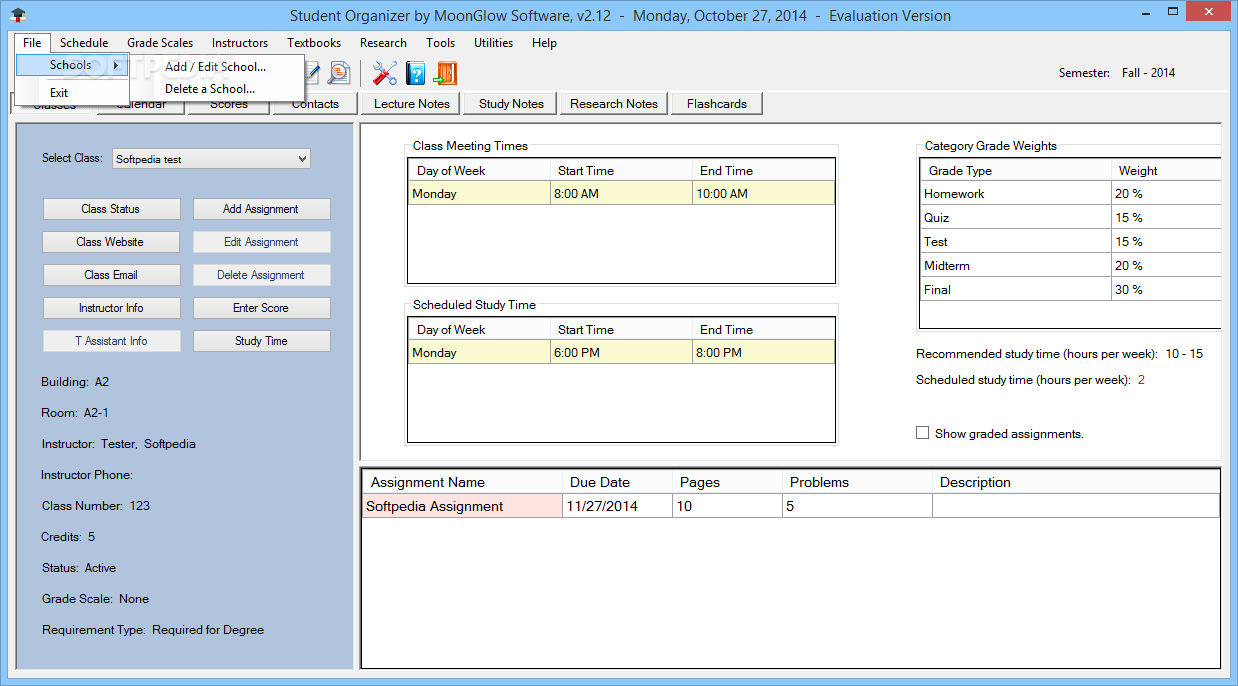Viewport: 1238px width, 686px height.
Task: Open the tools wrench and screwdriver icon
Action: [x=385, y=73]
